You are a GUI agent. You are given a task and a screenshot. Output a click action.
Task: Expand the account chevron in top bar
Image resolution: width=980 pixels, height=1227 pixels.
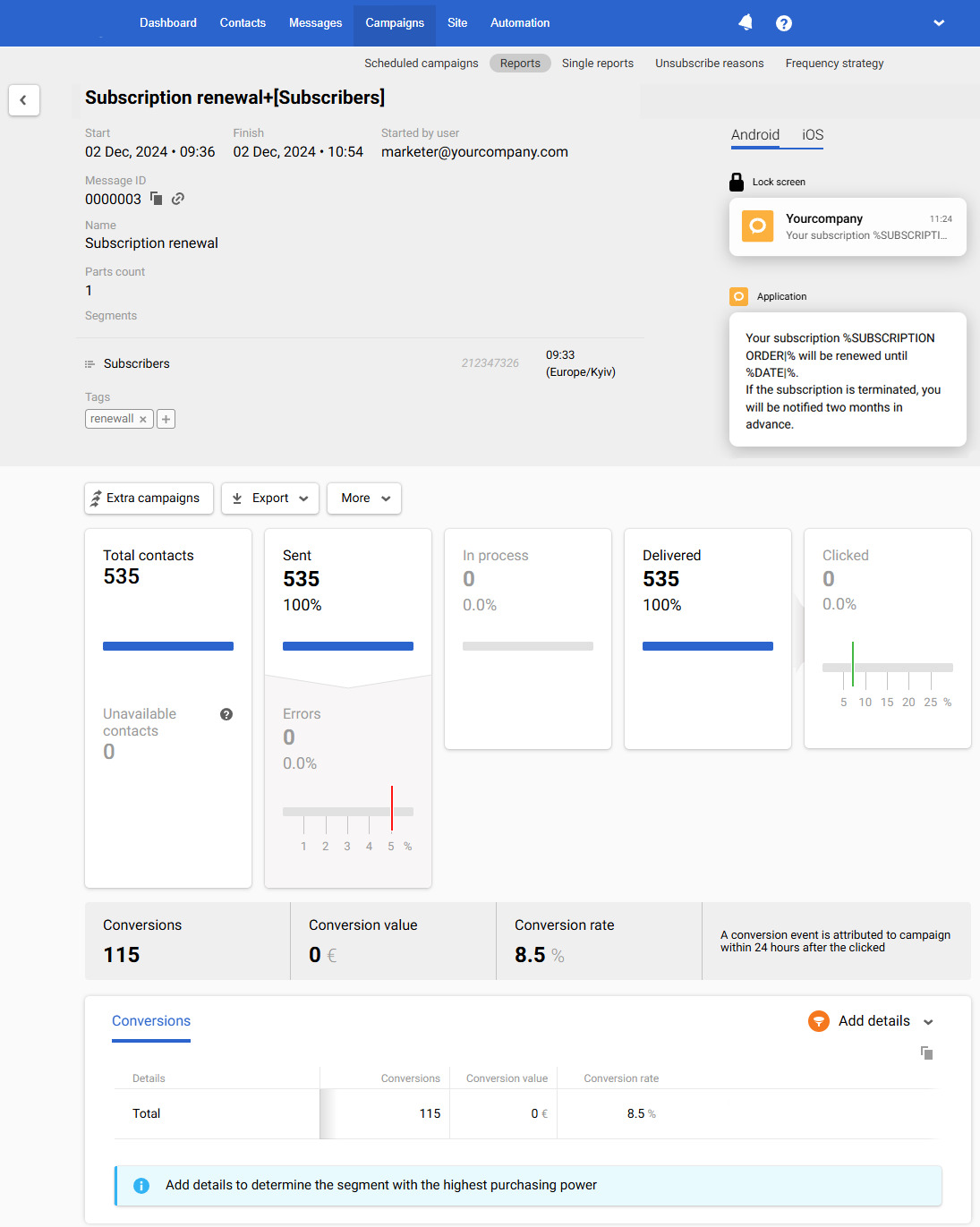pos(938,22)
